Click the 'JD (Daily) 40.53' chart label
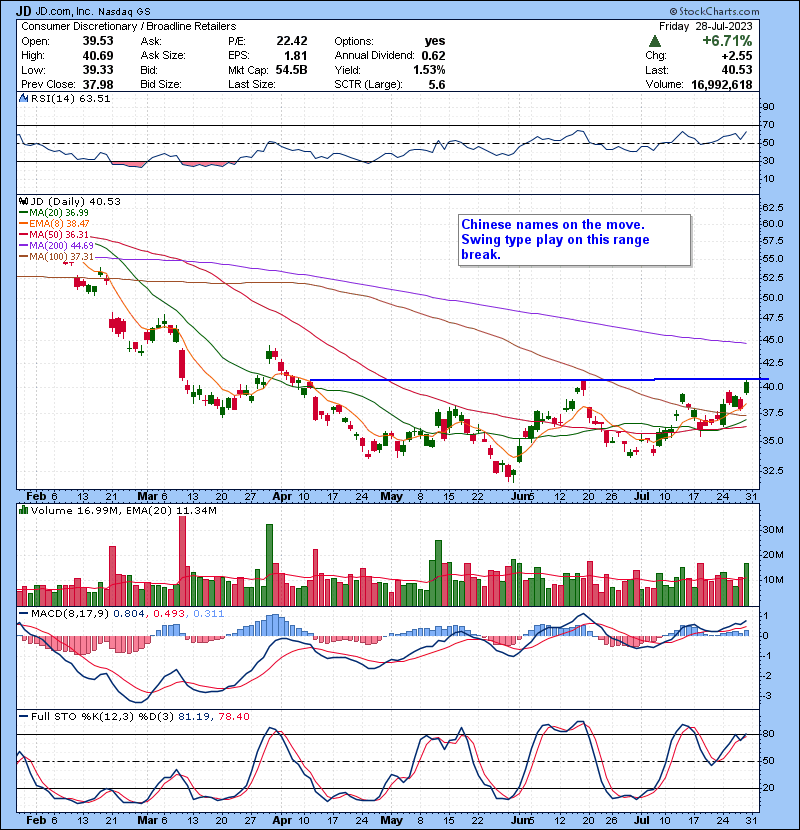The width and height of the screenshot is (800, 830). 76,201
